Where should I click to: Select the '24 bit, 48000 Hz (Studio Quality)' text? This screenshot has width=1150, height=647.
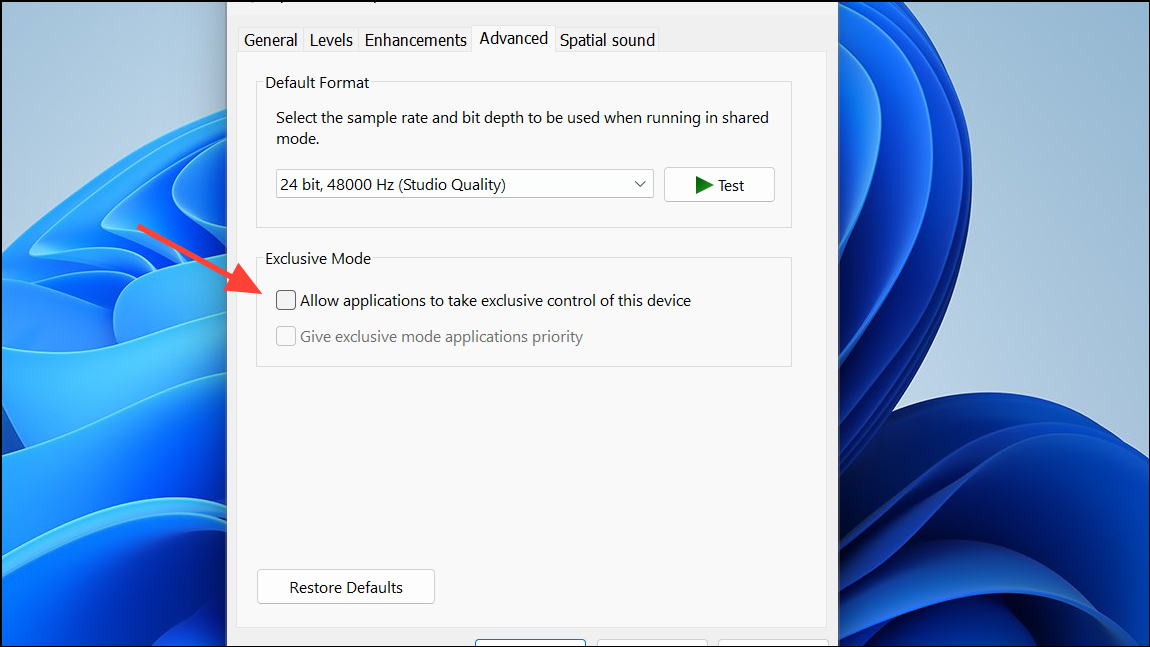click(x=393, y=184)
